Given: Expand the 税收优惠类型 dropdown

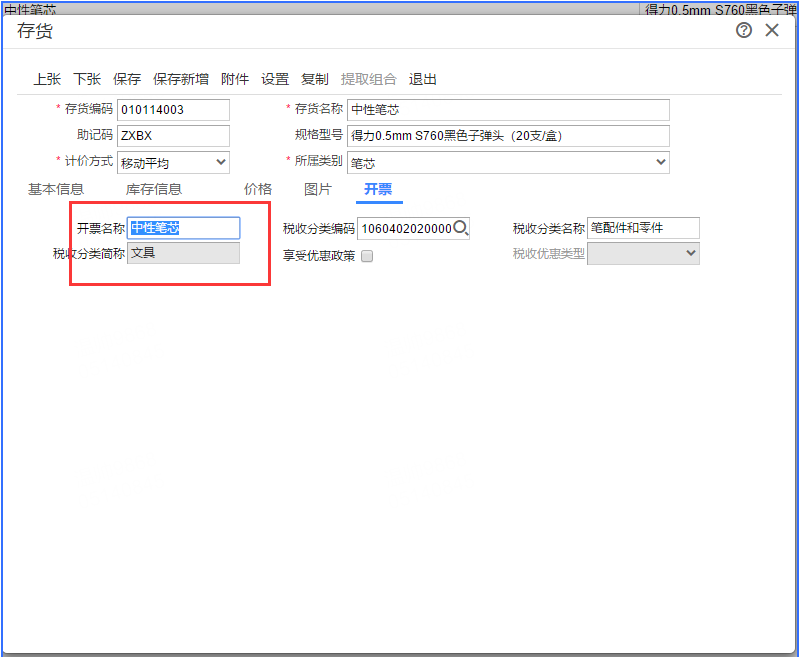Looking at the screenshot, I should pyautogui.click(x=690, y=254).
